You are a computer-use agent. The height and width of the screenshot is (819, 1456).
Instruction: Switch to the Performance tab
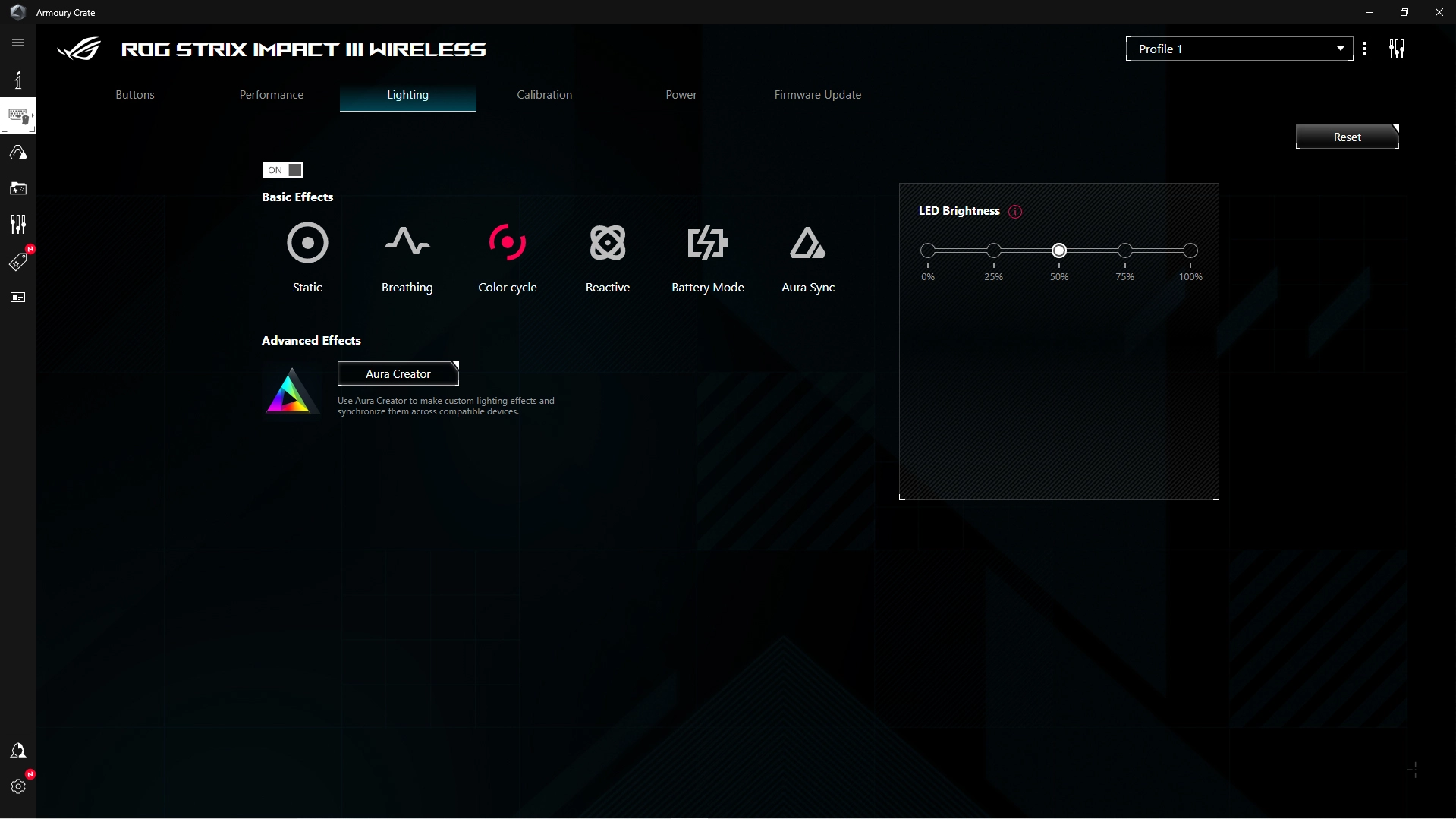272,95
